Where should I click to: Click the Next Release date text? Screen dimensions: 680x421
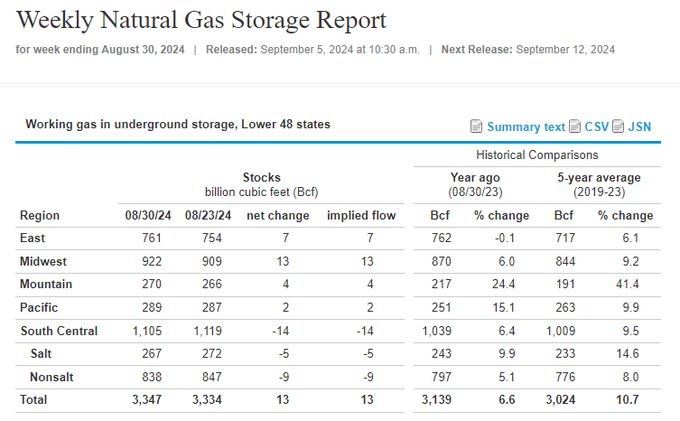tap(565, 49)
